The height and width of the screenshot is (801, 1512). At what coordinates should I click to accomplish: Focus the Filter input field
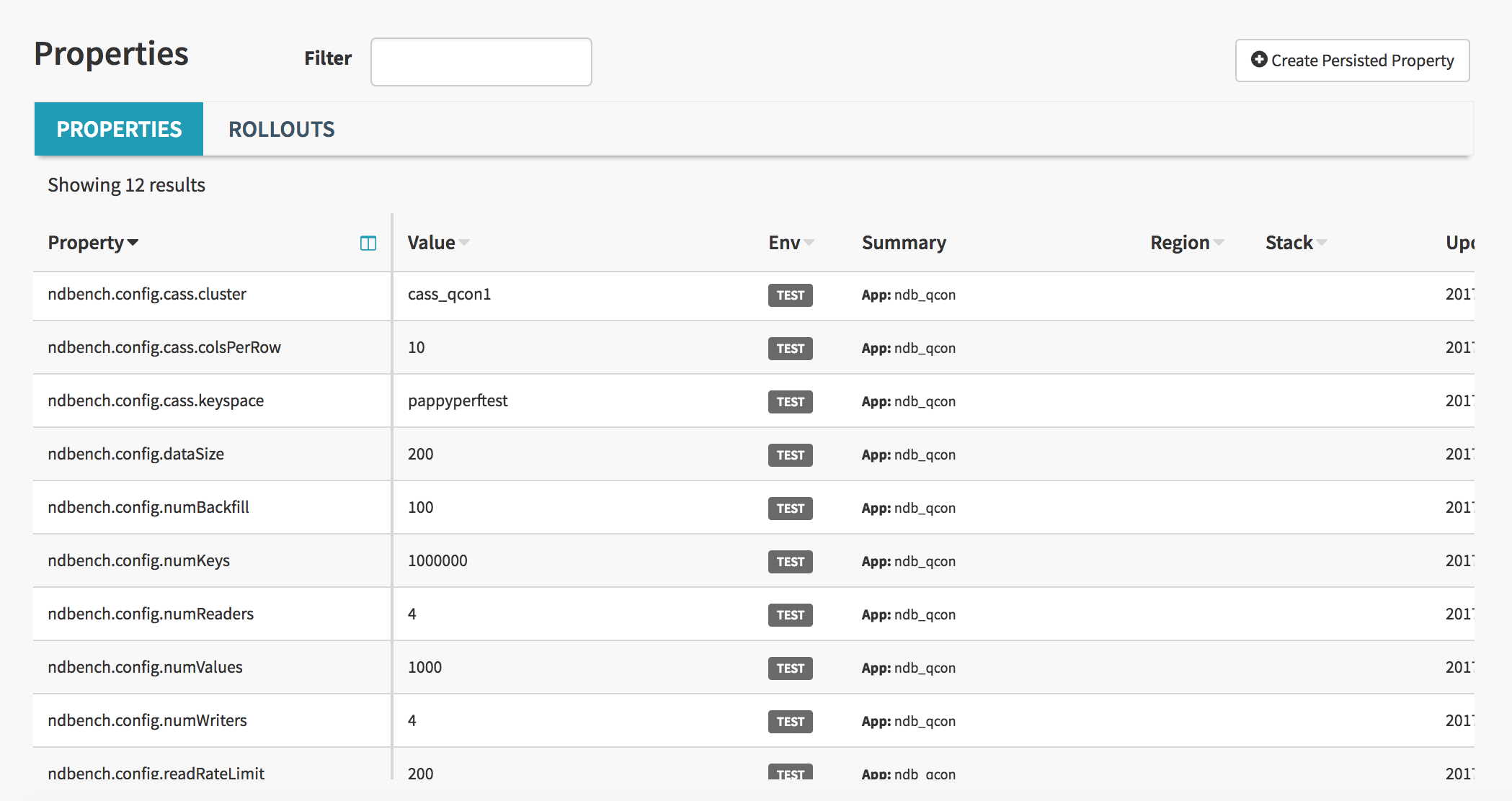481,62
